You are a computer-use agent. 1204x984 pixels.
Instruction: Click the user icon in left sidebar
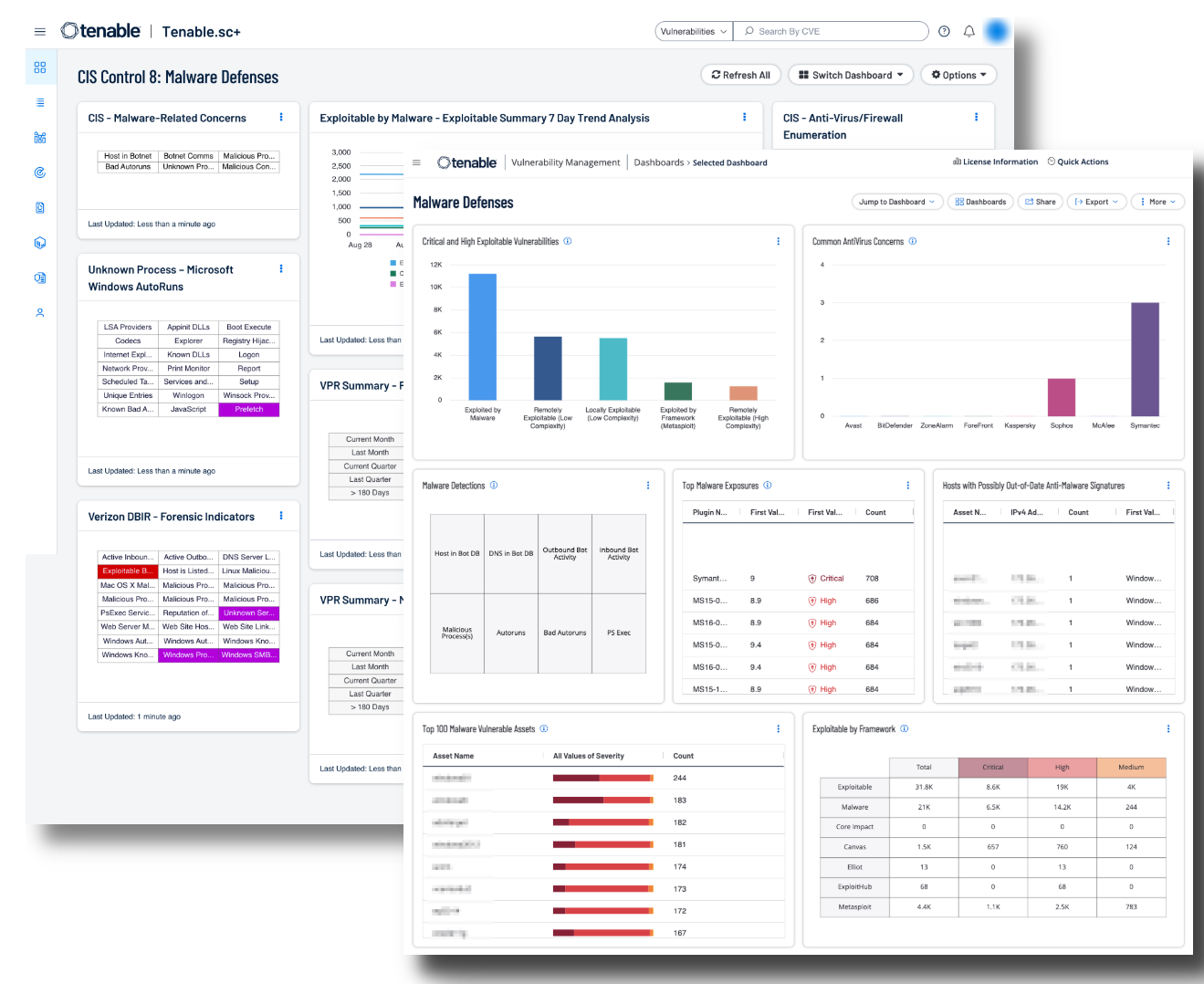[40, 313]
